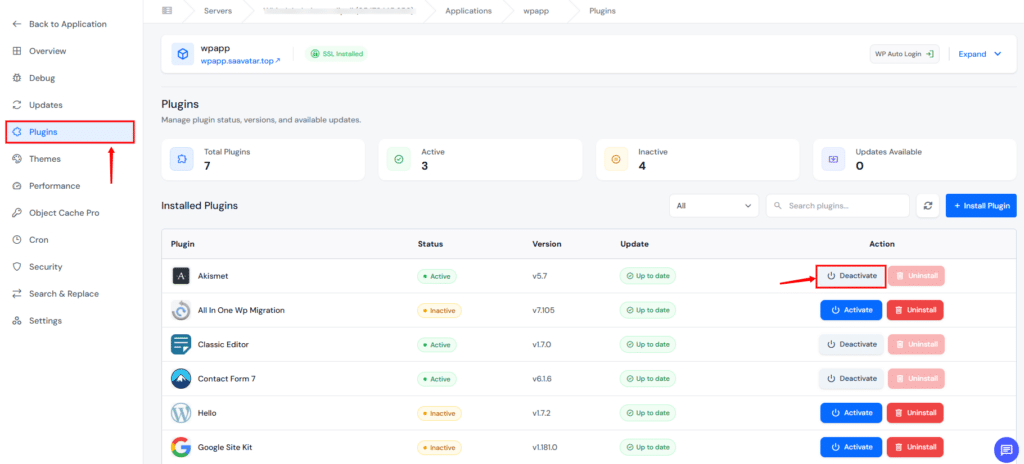Go to Object Cache Pro menu item
Viewport: 1024px width, 464px height.
pyautogui.click(x=64, y=212)
